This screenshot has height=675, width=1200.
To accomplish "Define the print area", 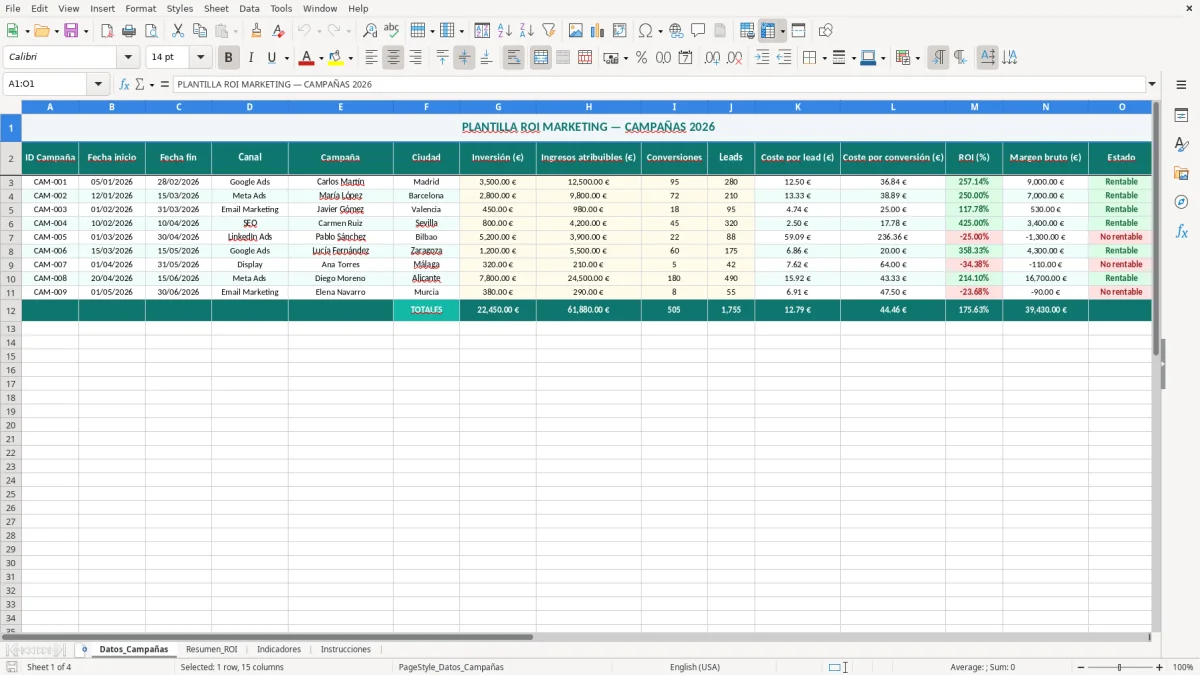I will point(747,31).
